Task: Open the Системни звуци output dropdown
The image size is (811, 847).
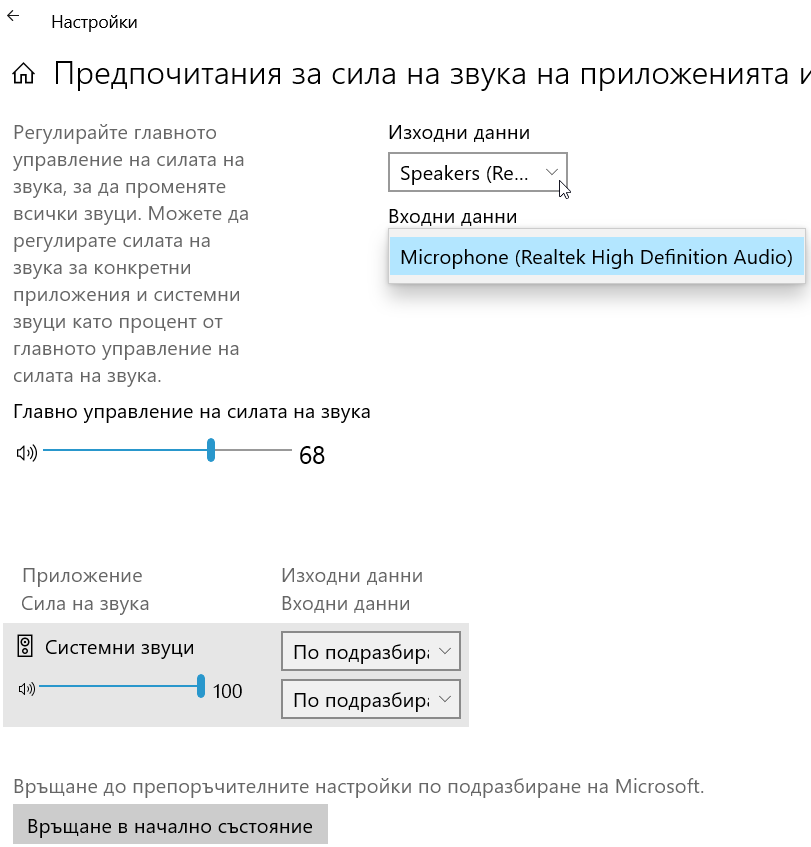Action: (370, 653)
